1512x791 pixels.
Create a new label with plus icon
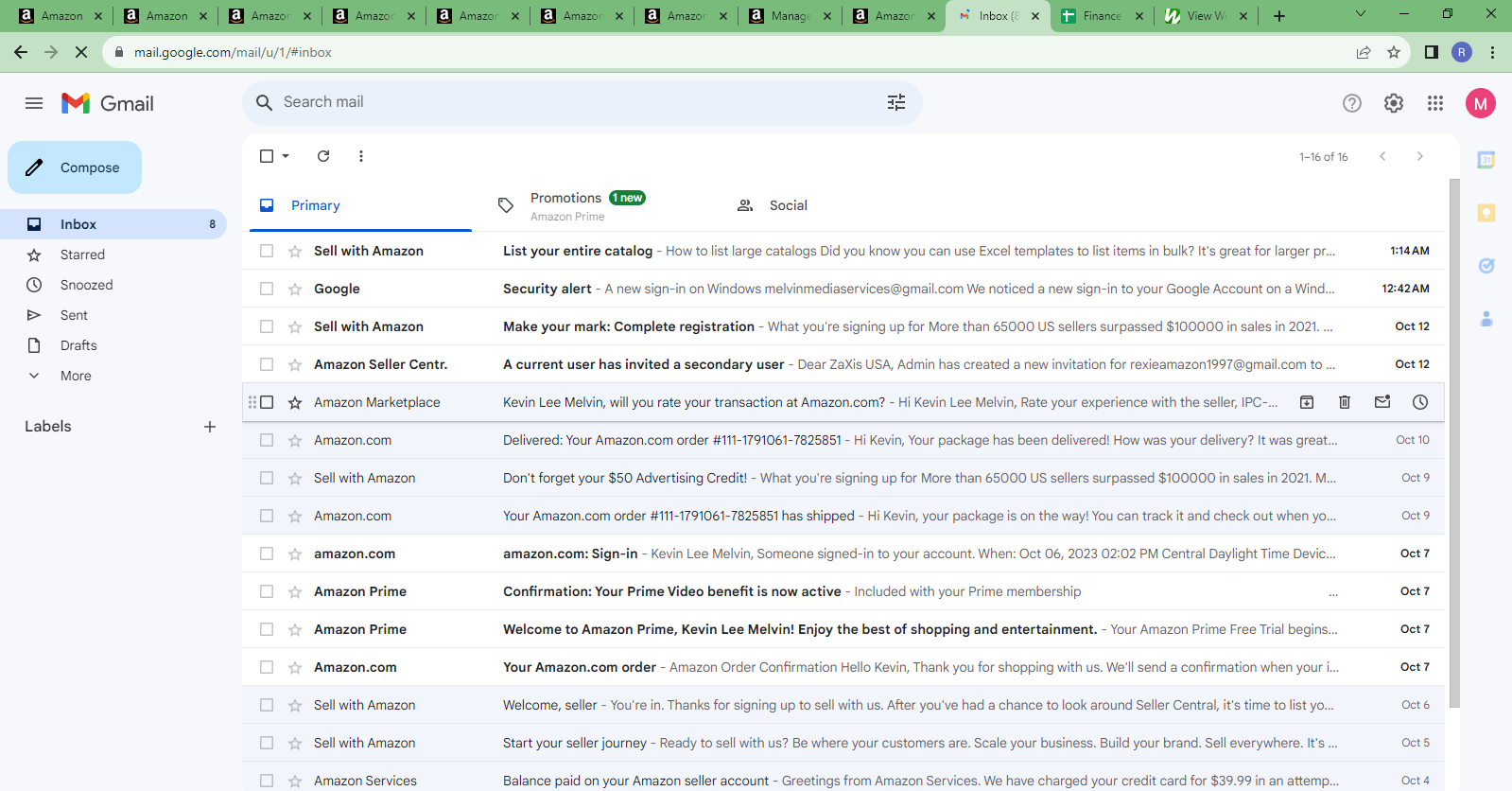210,427
